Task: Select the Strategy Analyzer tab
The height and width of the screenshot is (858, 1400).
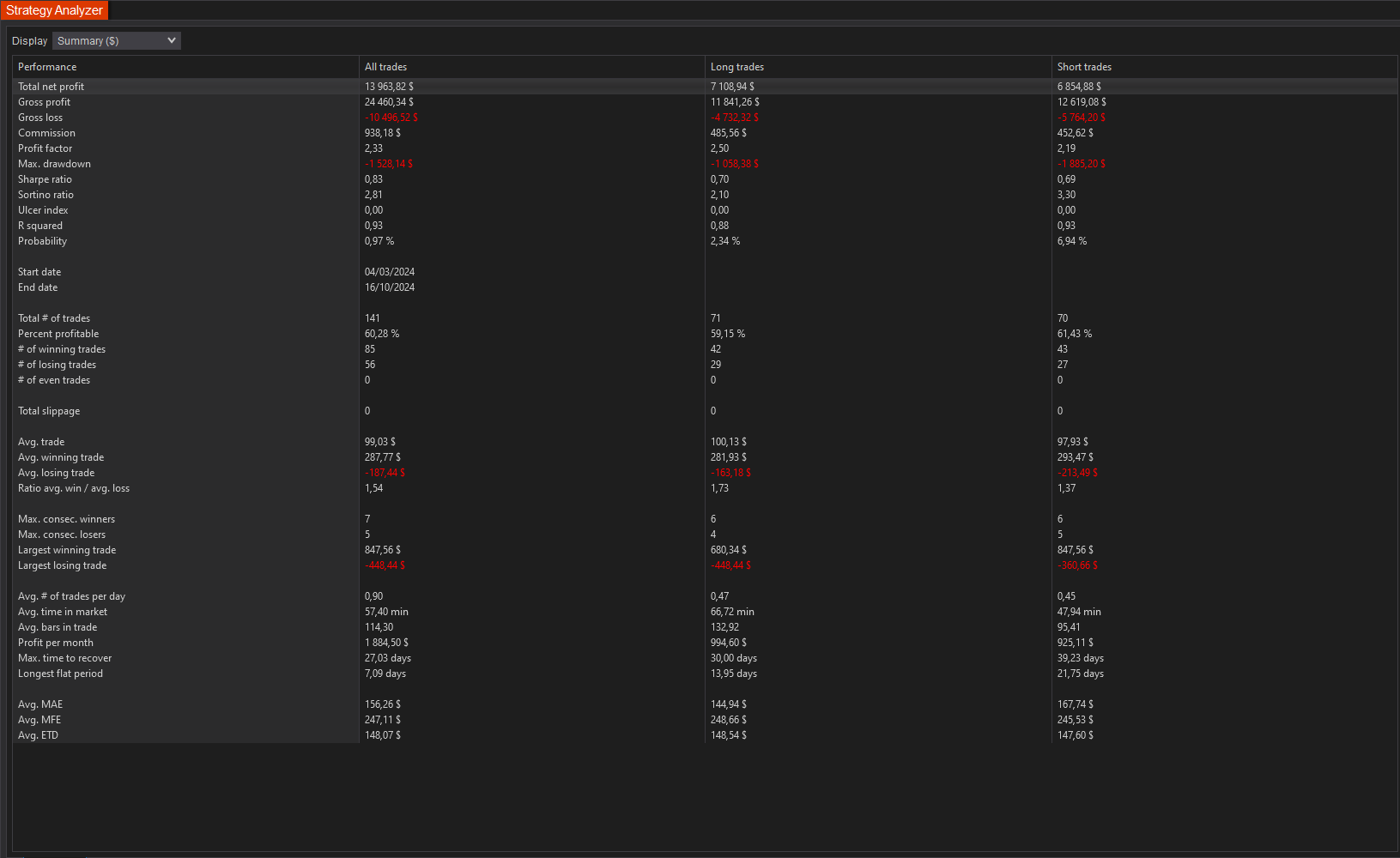Action: click(54, 10)
